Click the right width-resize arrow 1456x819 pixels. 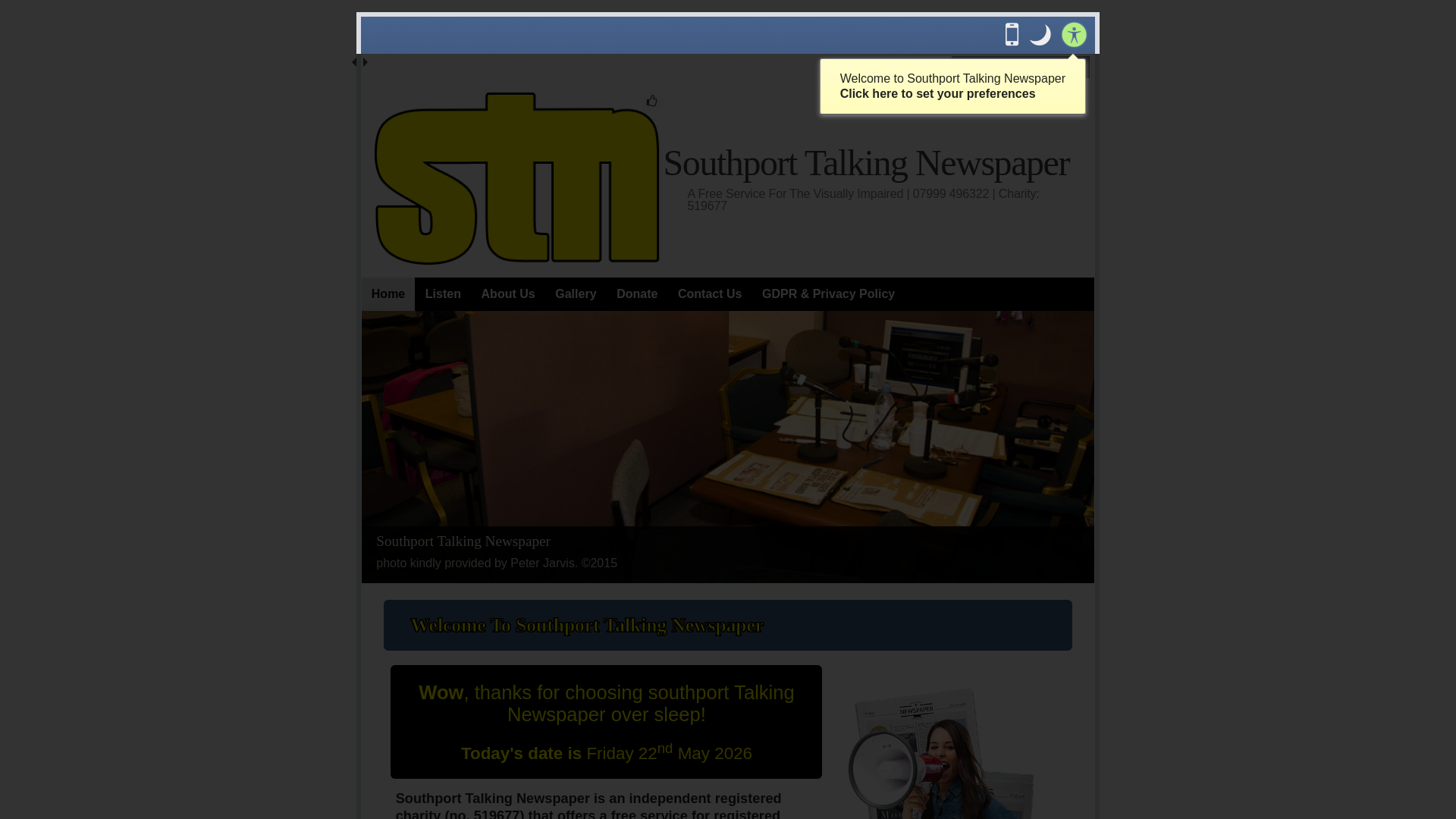coord(365,62)
